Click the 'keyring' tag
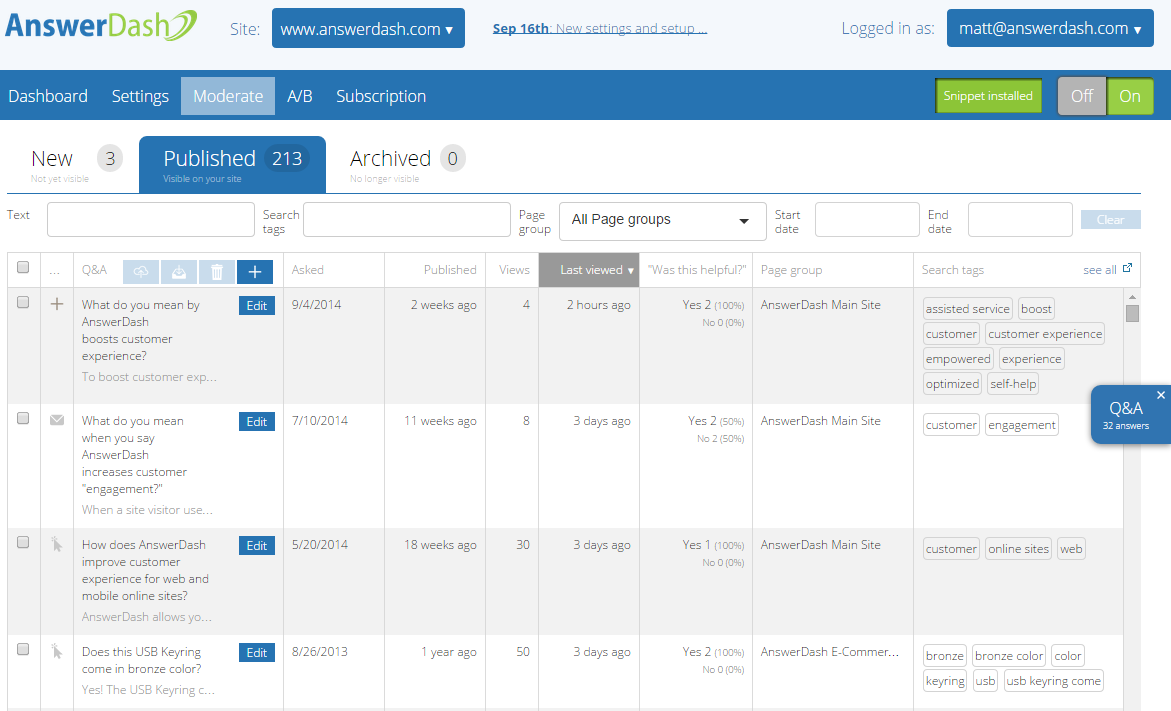Viewport: 1171px width, 711px height. click(945, 681)
